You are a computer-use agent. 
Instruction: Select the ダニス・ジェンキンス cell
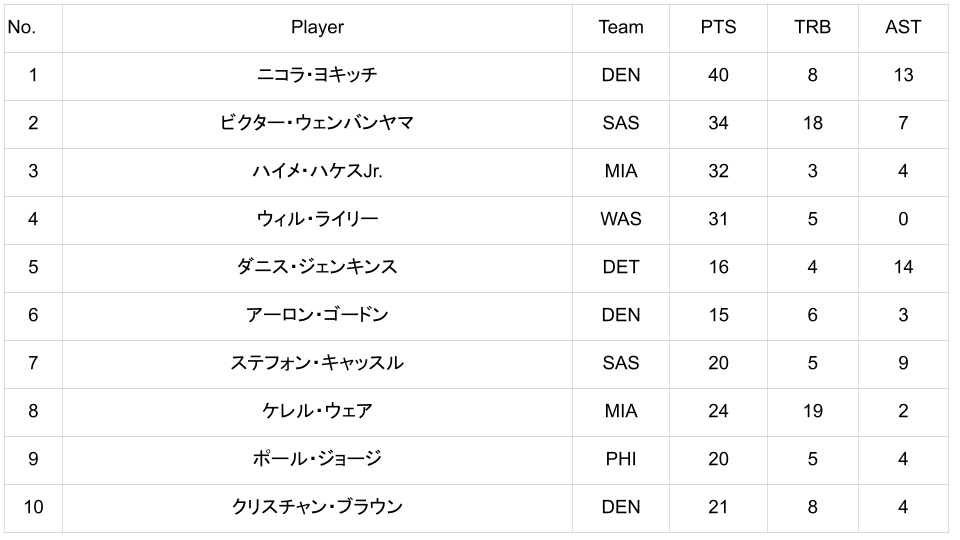click(x=317, y=267)
